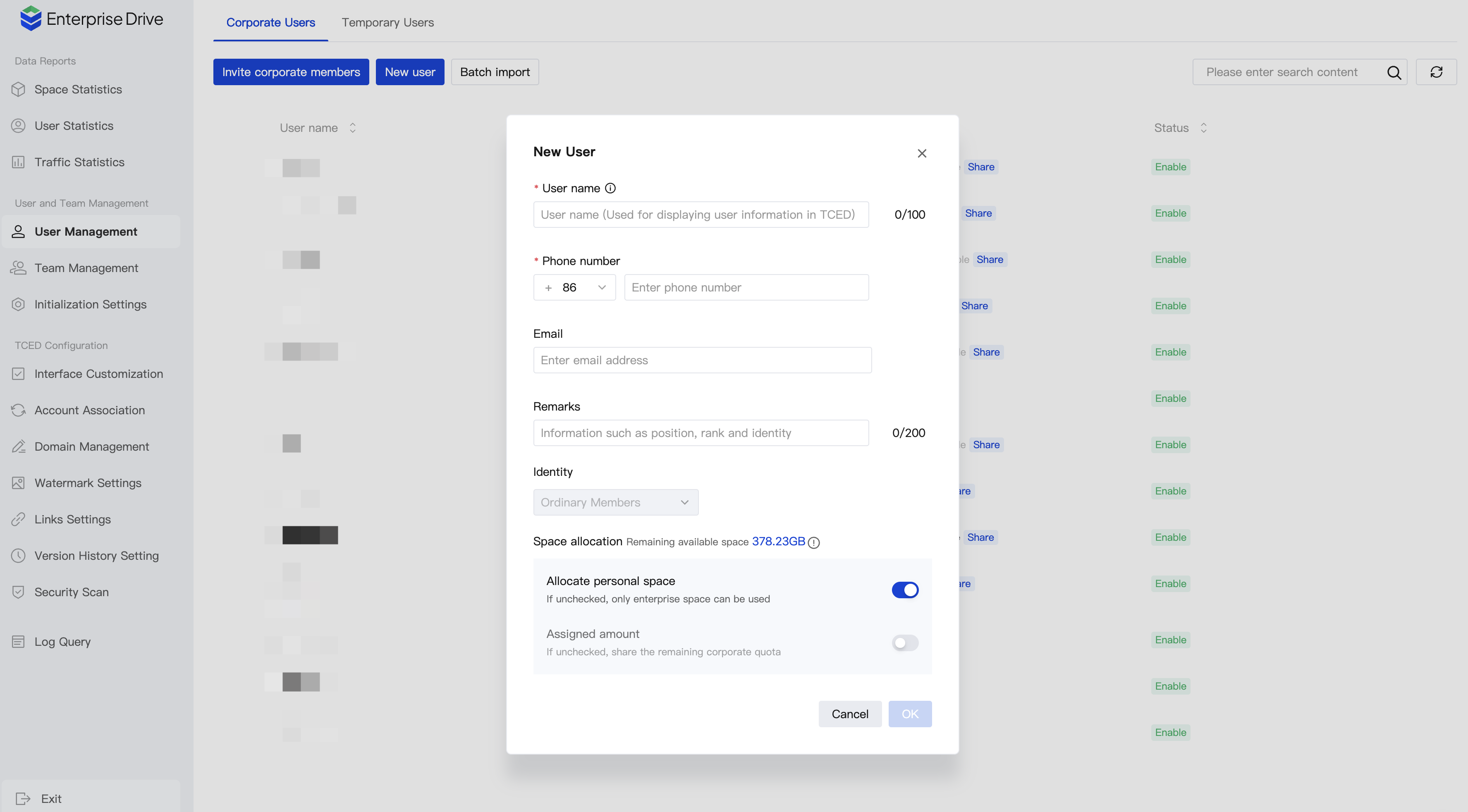Open Log Query in the sidebar

[x=62, y=641]
